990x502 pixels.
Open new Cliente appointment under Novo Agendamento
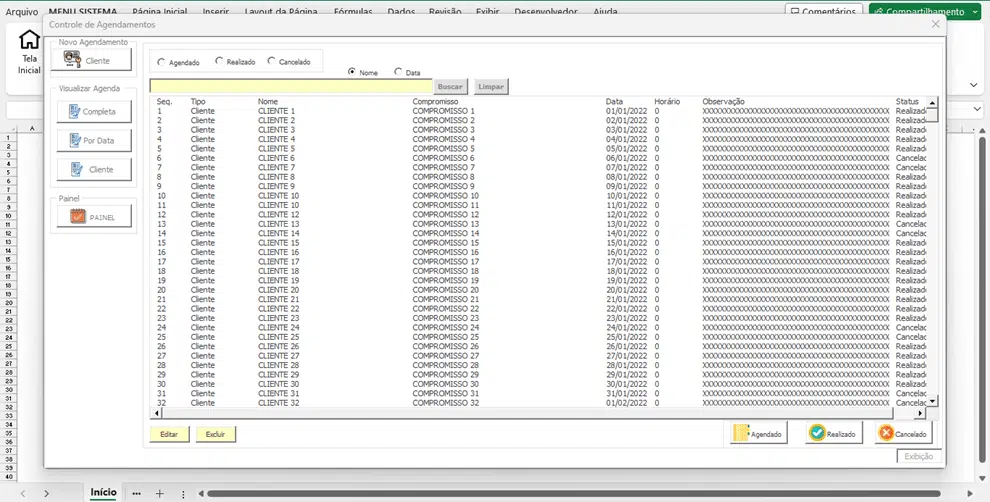(94, 61)
